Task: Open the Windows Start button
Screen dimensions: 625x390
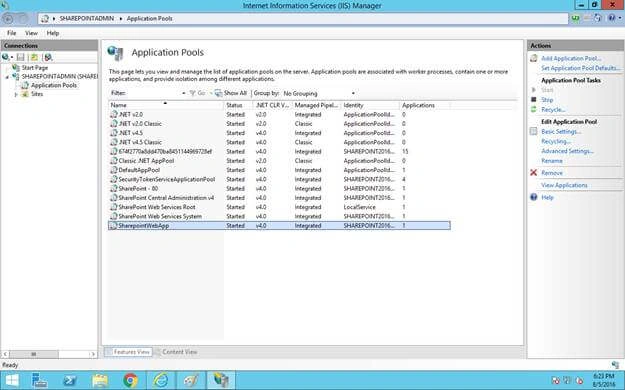Action: [x=12, y=380]
